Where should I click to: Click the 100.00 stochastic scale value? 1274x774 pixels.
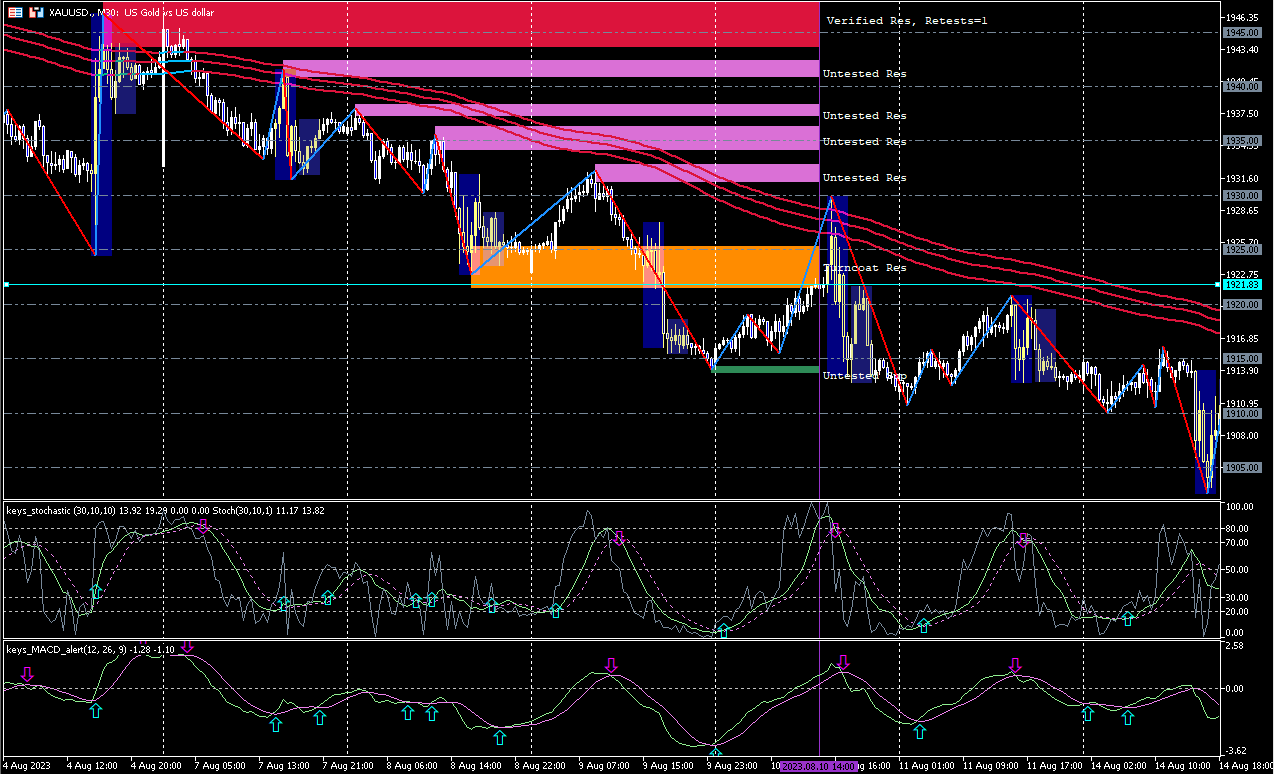click(1238, 508)
